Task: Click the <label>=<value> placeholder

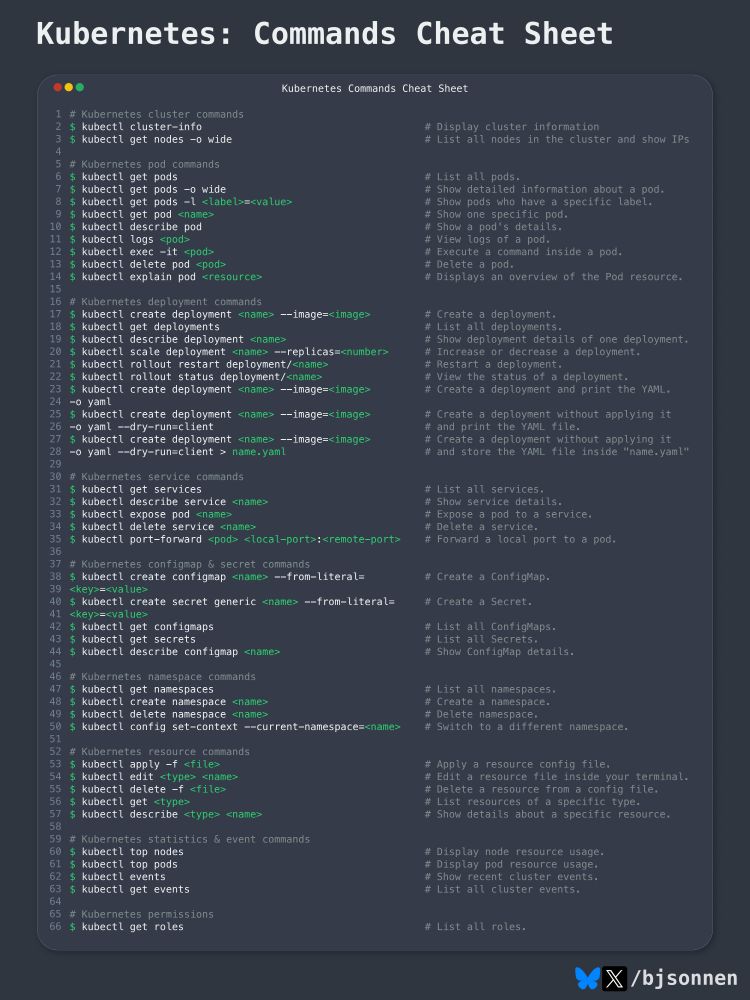Action: [x=247, y=202]
